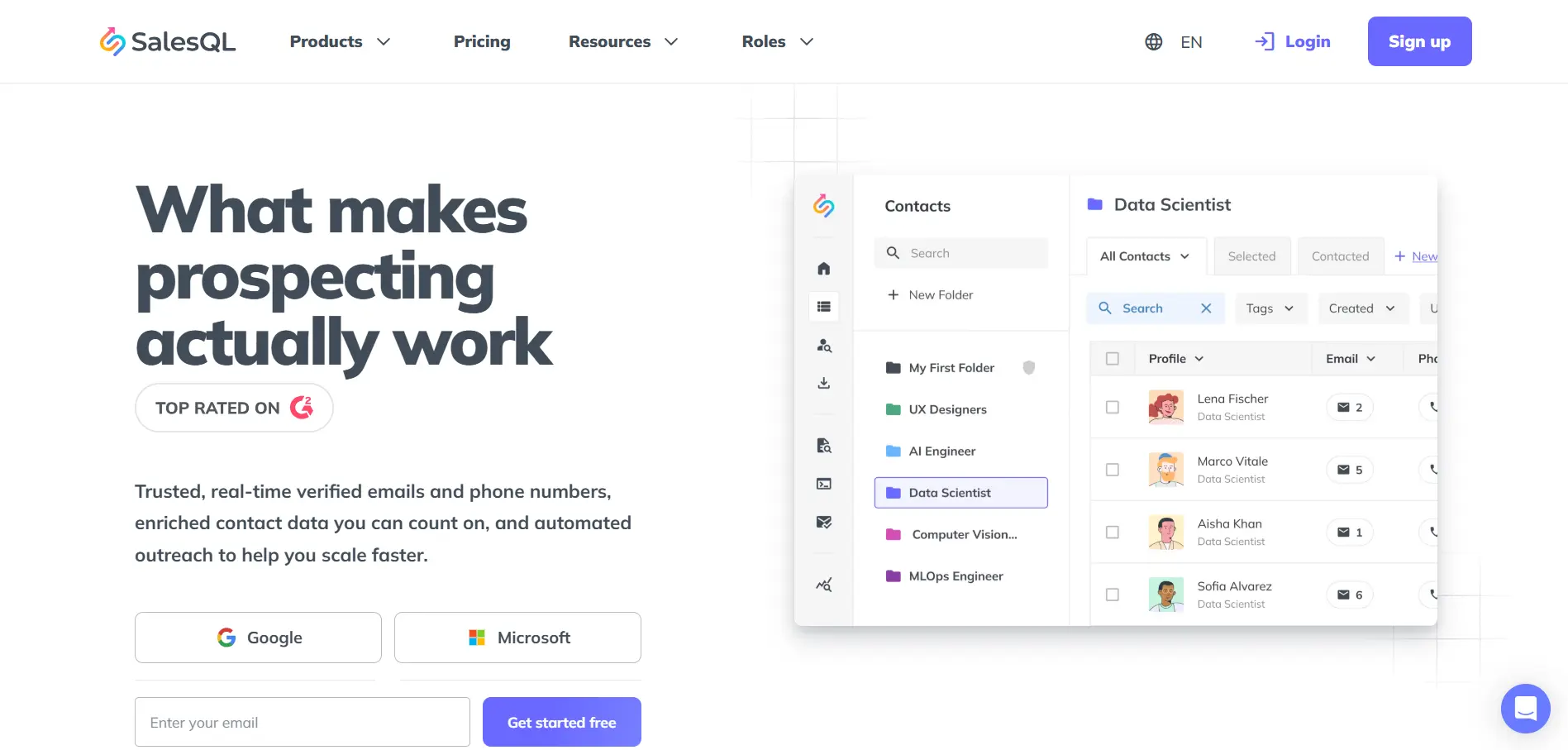Click the + New tab link
1568x750 pixels.
click(x=1416, y=256)
